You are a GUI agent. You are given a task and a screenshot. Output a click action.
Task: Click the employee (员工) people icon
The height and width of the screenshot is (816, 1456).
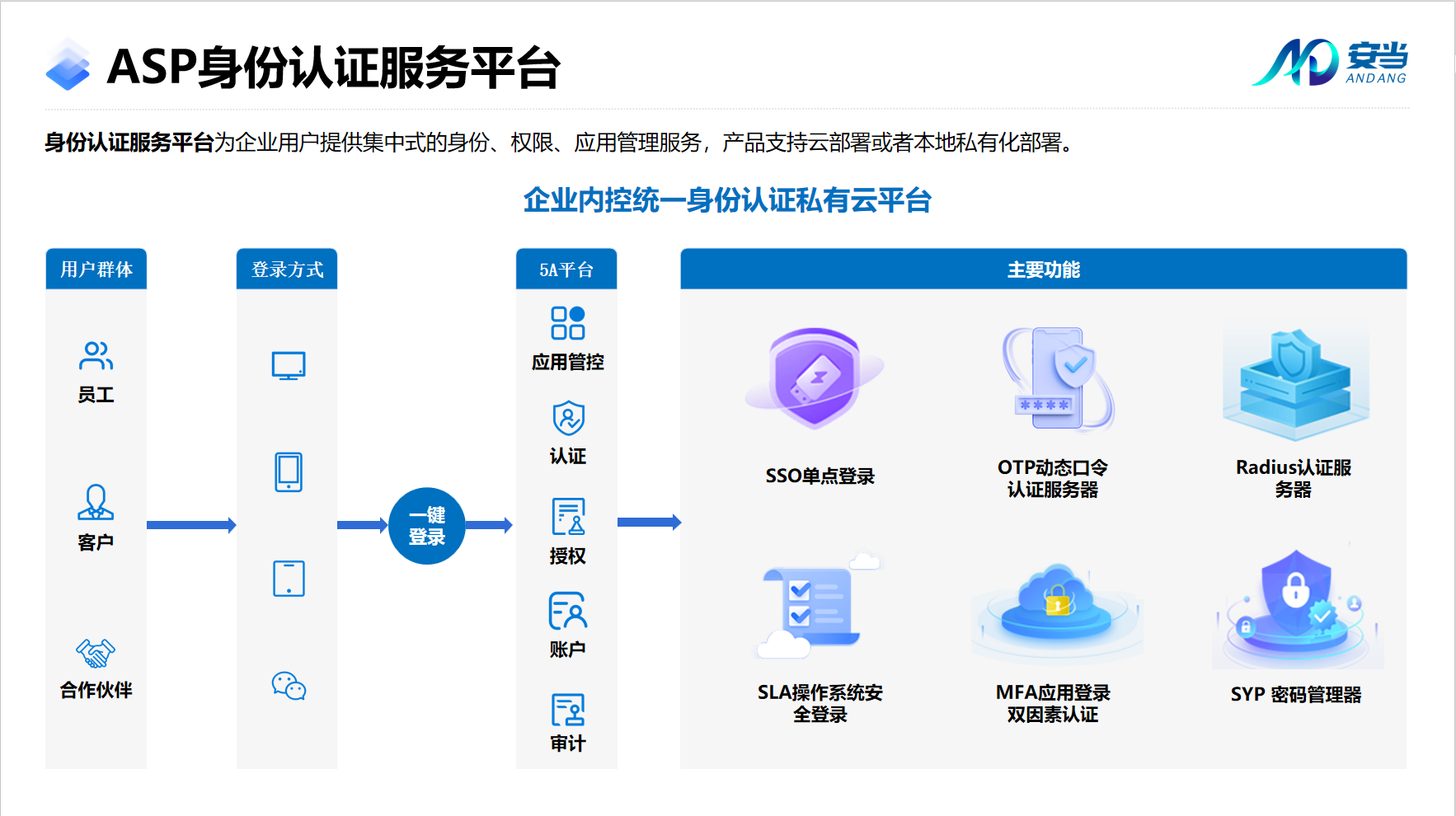[x=96, y=356]
